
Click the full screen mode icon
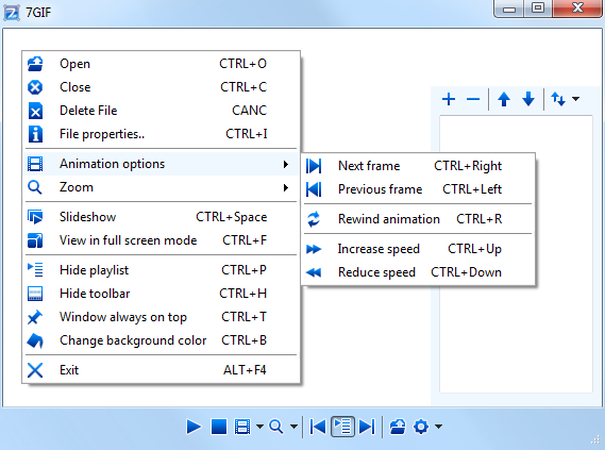[x=35, y=240]
